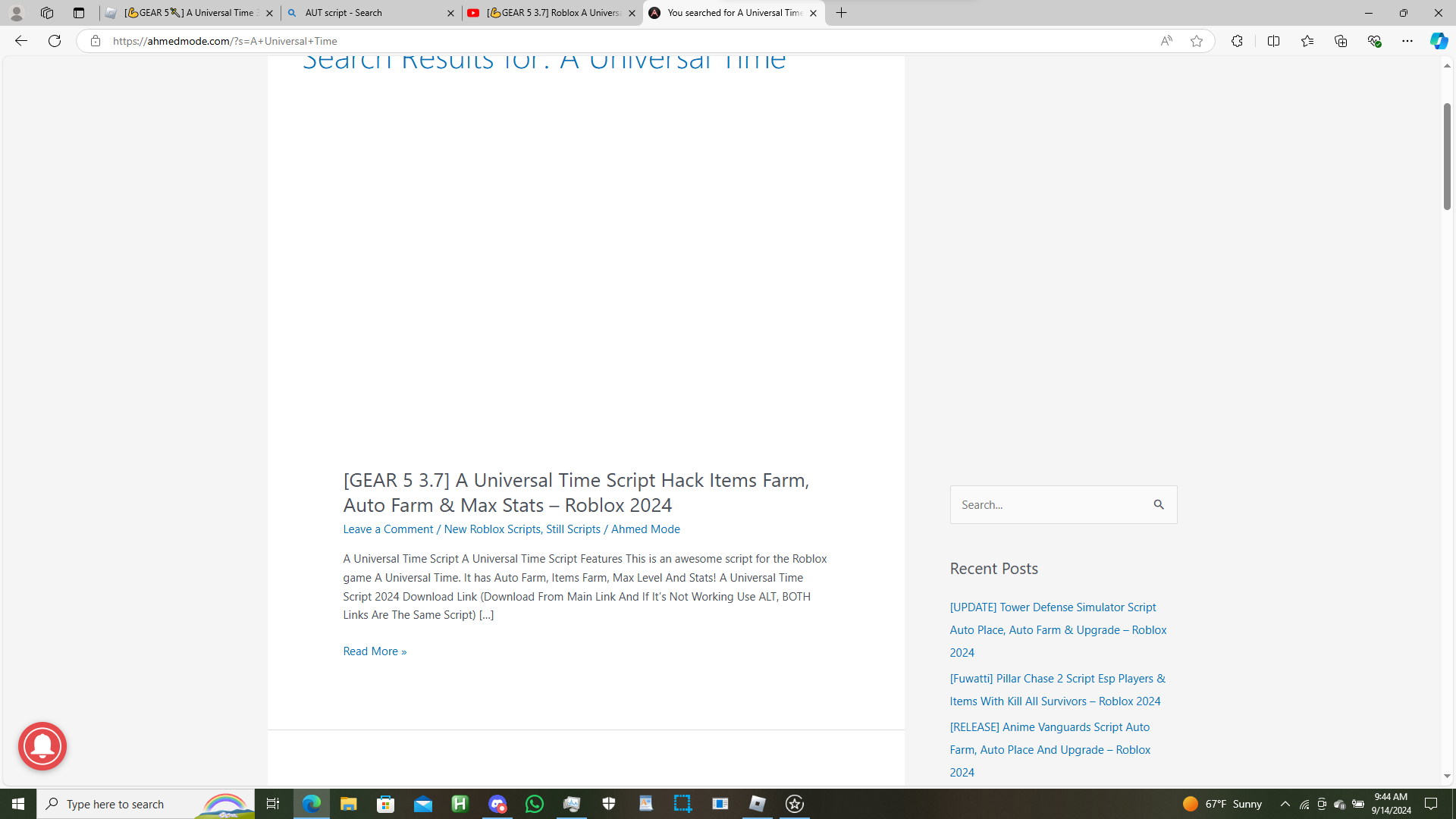Click the page vertical scrollbar thumb
The image size is (1456, 819).
coord(1447,155)
